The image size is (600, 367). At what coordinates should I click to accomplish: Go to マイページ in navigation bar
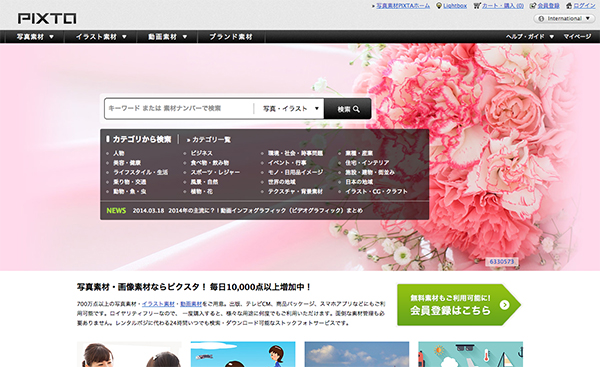577,37
